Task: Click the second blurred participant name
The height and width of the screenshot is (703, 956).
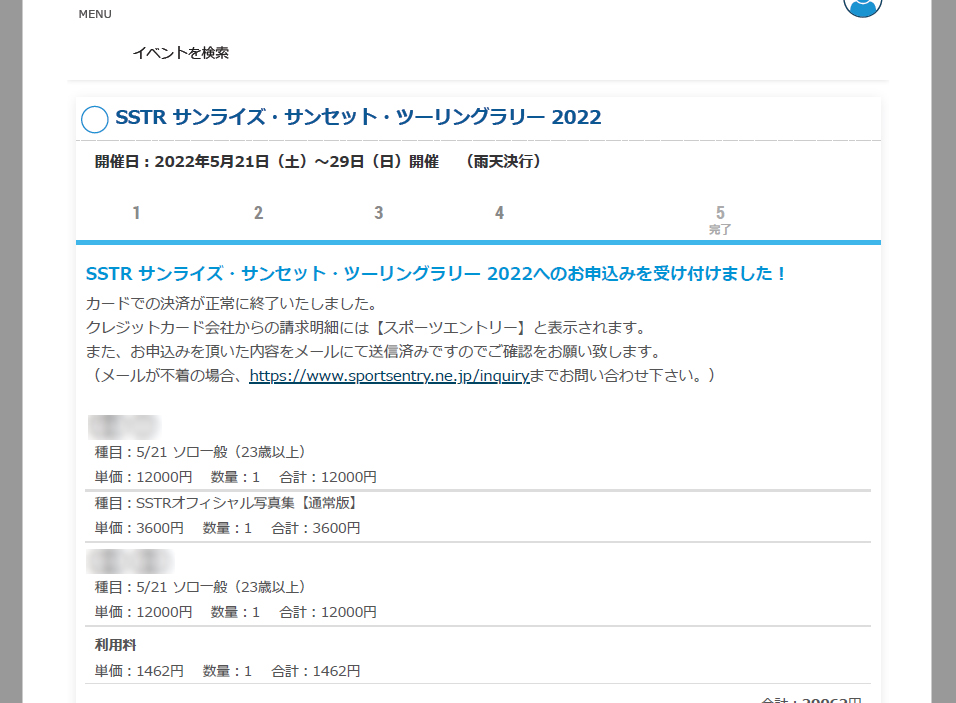Action: 130,561
